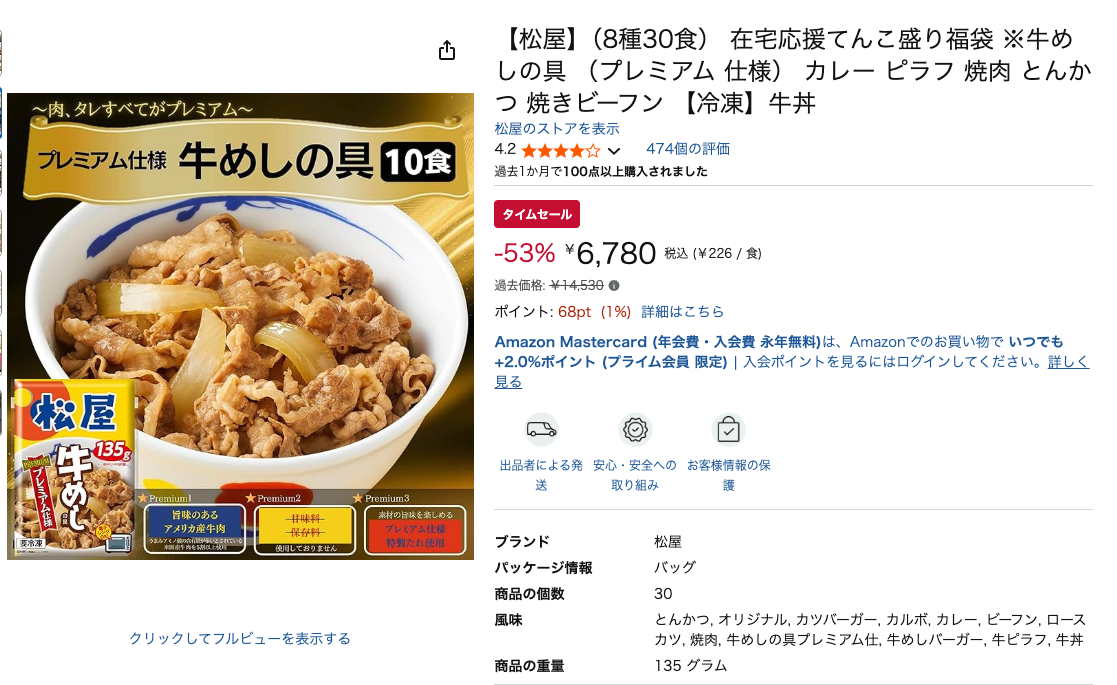The image size is (1117, 685).
Task: Open the 松屋のストアを表示 link
Action: pos(557,129)
